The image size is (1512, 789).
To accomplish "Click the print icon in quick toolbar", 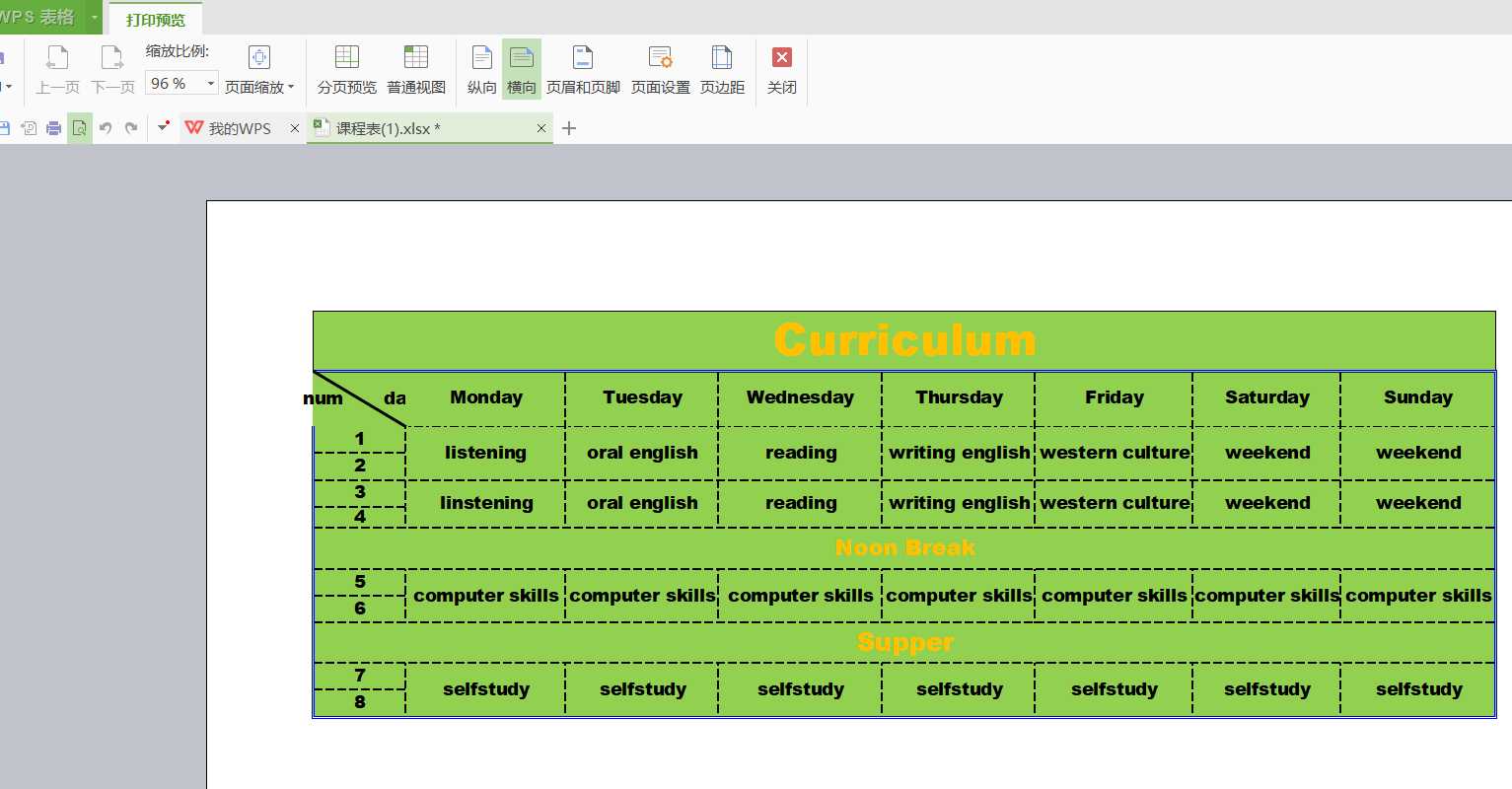I will coord(54,128).
